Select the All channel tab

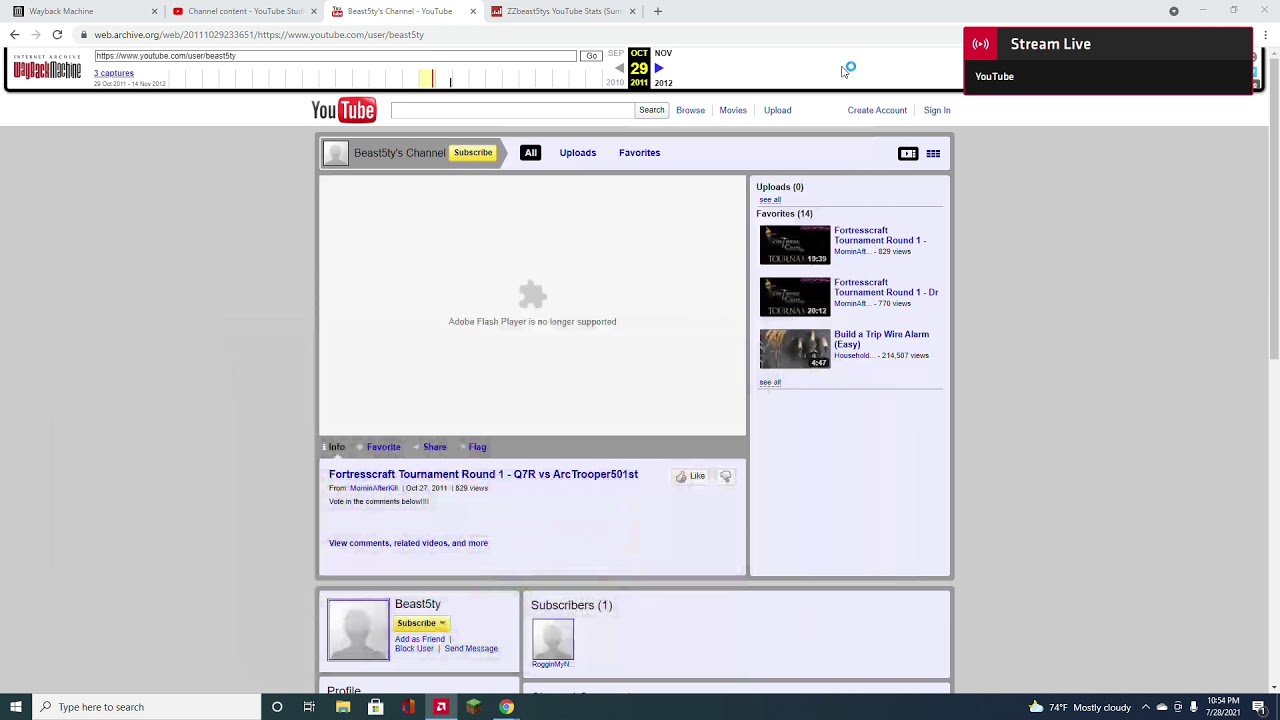(x=531, y=153)
